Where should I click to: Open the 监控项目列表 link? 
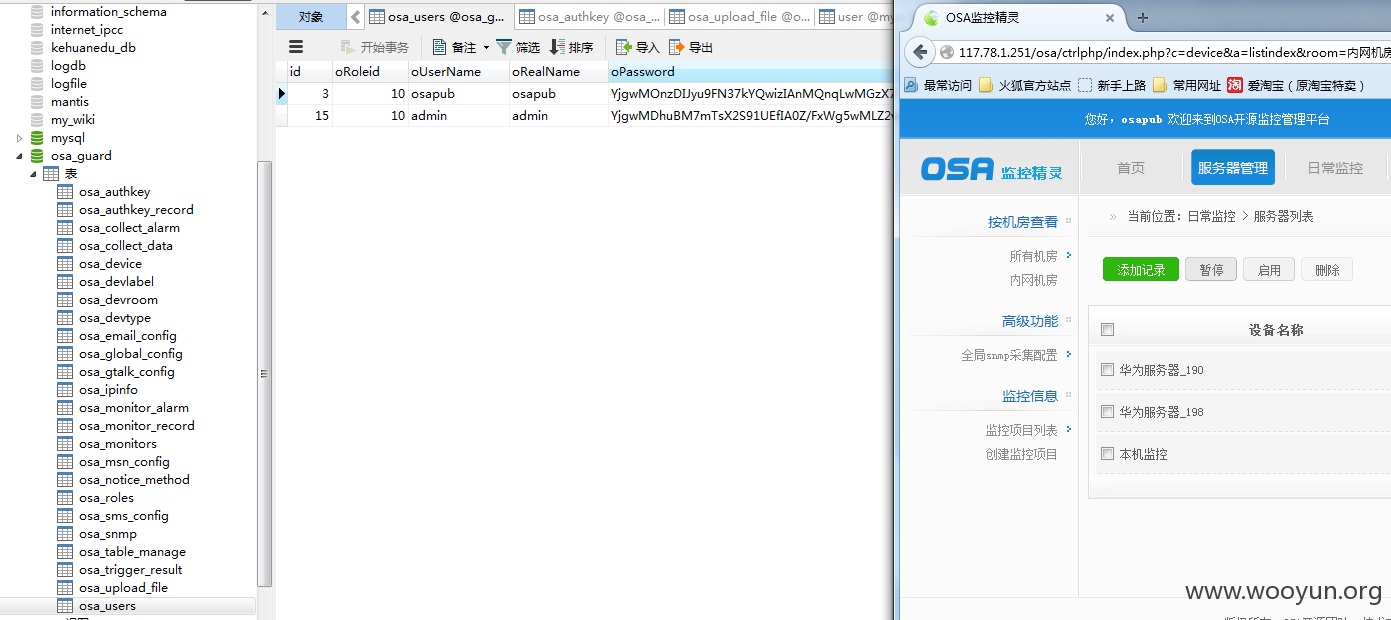pyautogui.click(x=1021, y=430)
